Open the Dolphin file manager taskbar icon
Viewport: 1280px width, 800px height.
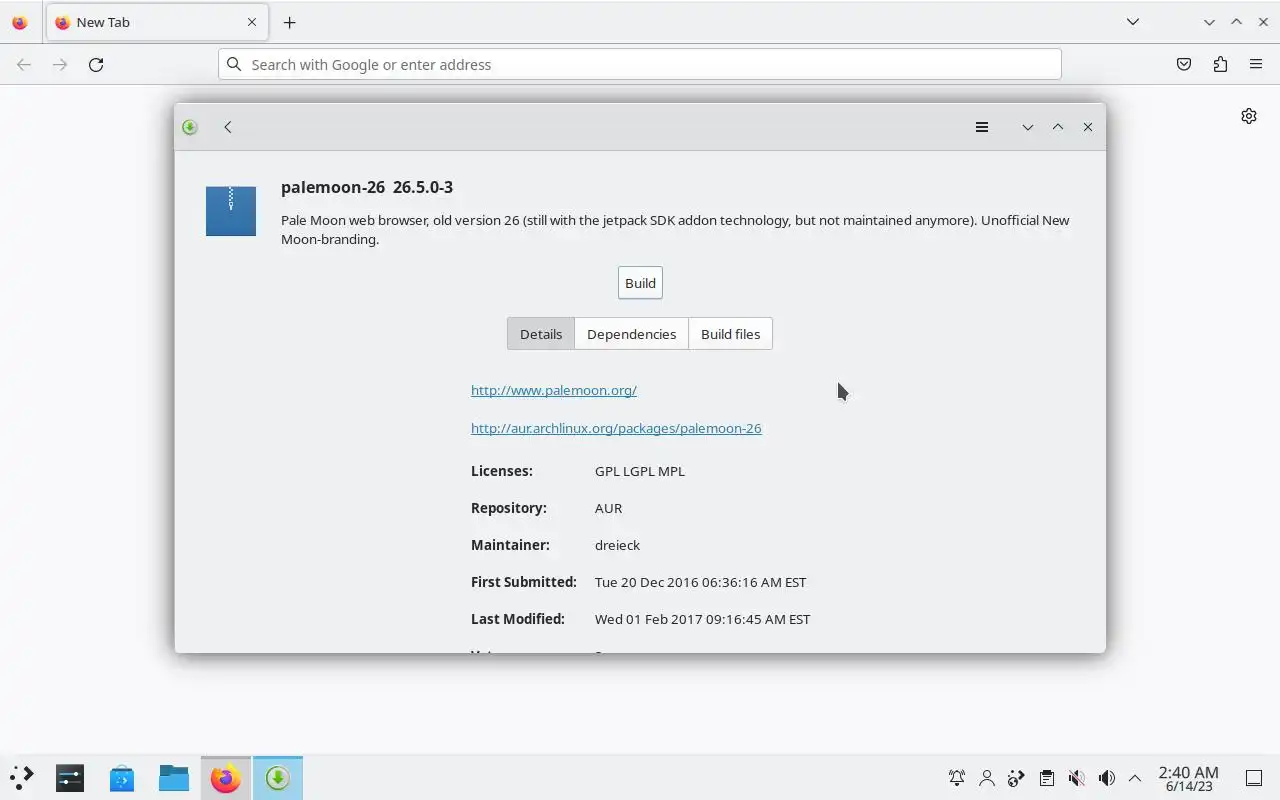174,778
